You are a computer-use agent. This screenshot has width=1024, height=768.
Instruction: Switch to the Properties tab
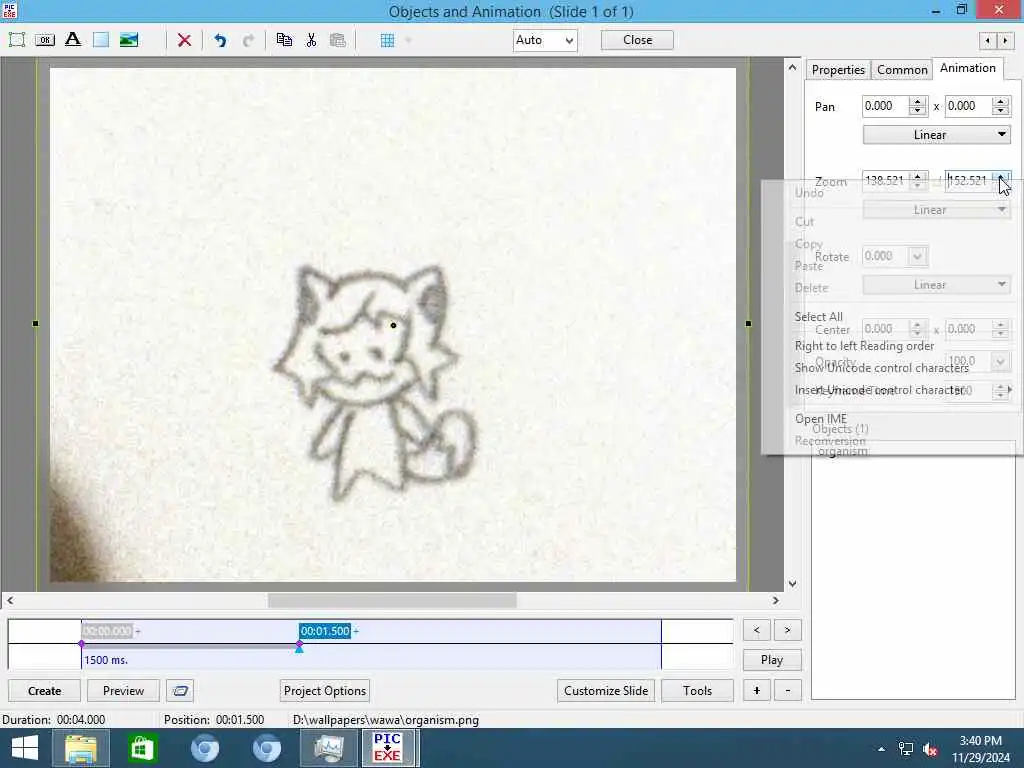pyautogui.click(x=838, y=69)
